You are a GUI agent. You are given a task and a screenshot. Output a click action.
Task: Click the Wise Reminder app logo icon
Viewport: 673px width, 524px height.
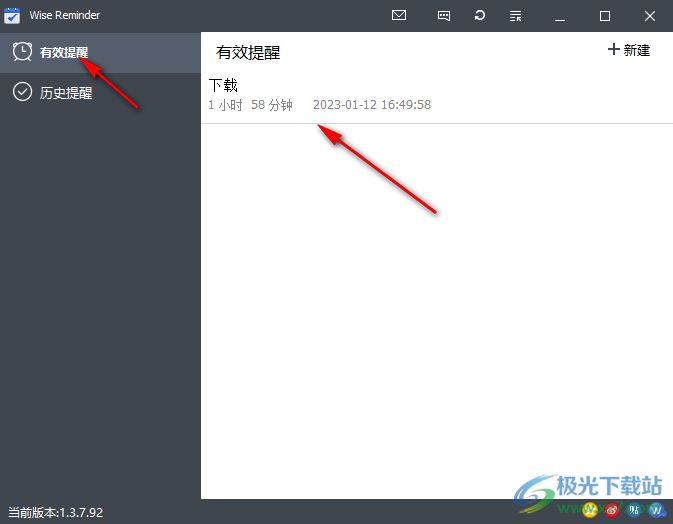(x=12, y=15)
